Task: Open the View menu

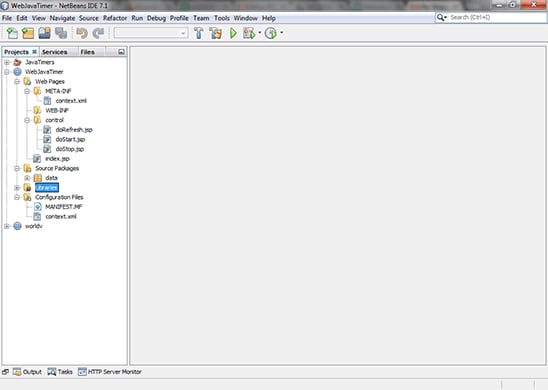Action: pos(39,18)
